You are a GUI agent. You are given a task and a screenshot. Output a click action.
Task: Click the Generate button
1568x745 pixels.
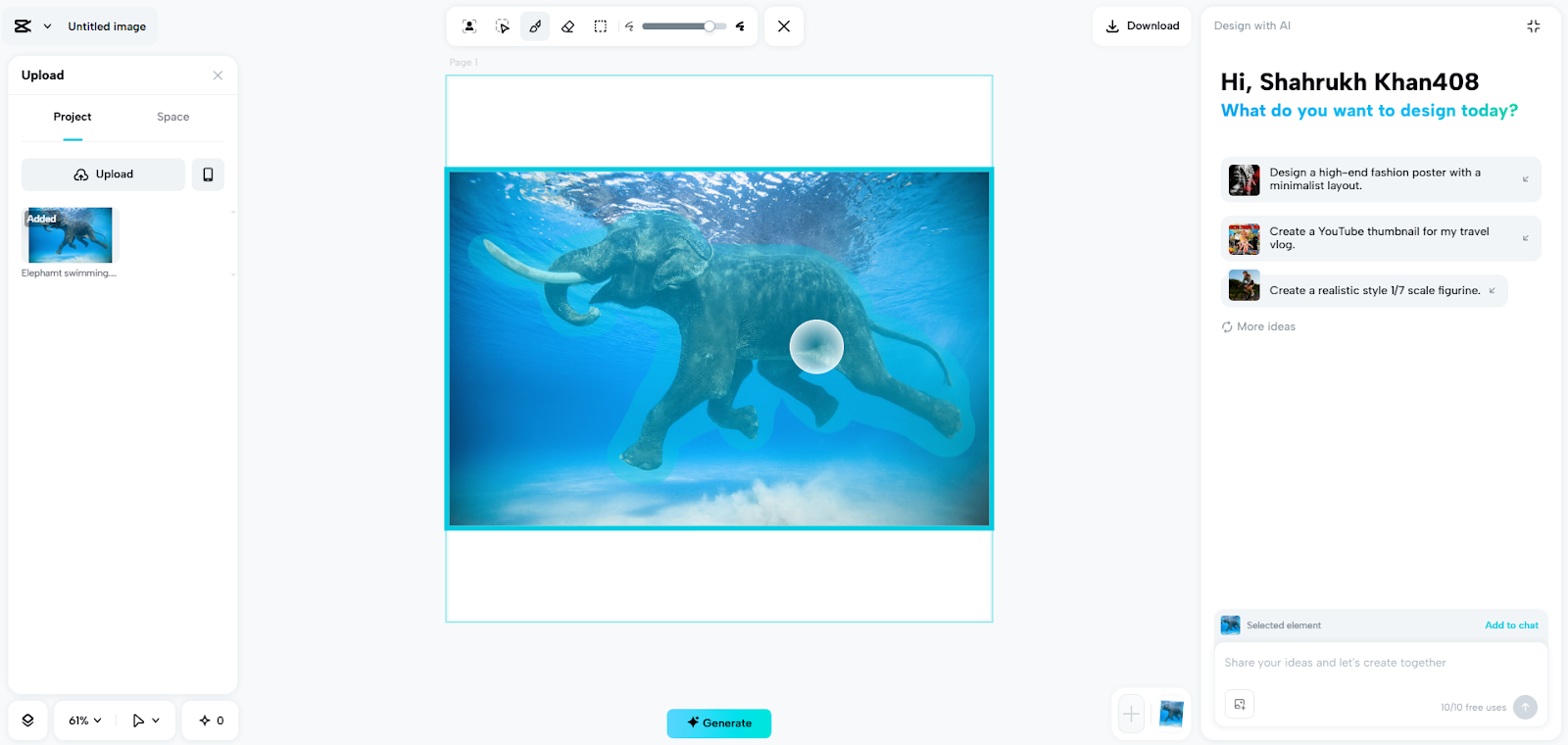pyautogui.click(x=718, y=722)
